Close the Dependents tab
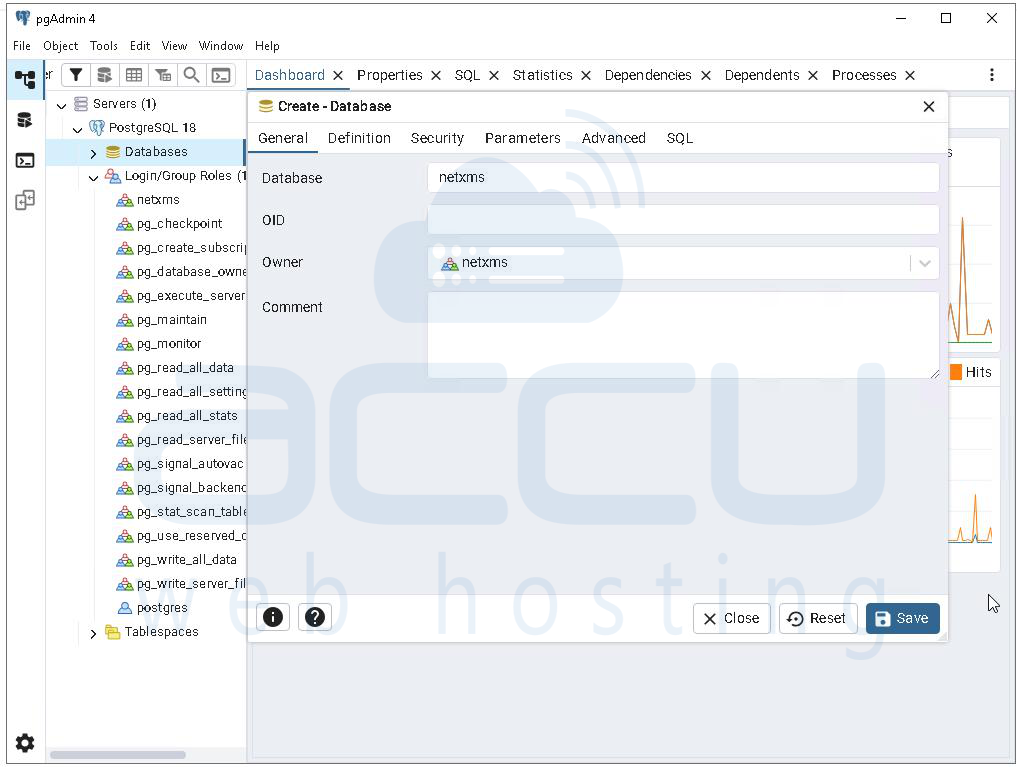The image size is (1017, 767). pos(813,76)
